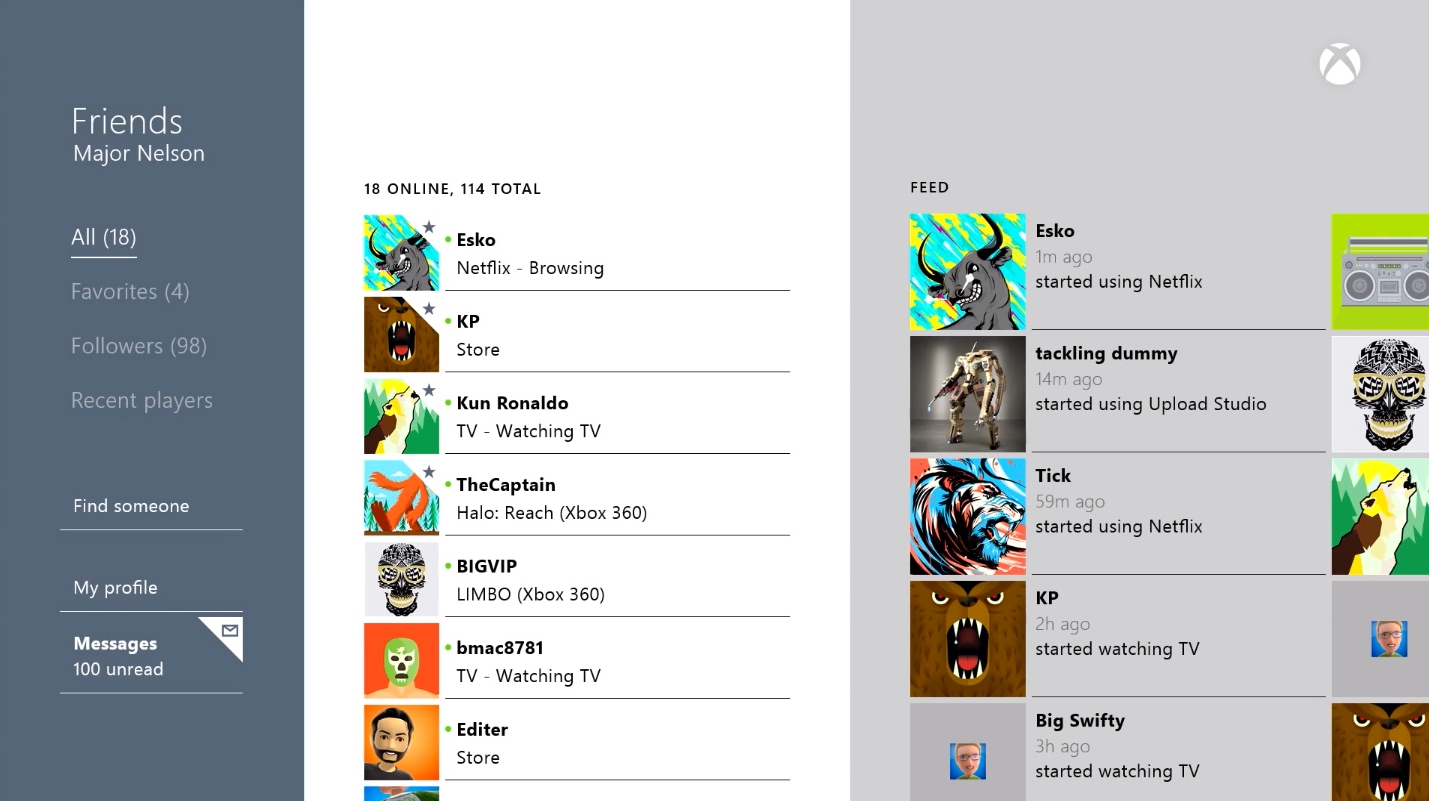Open Tick's started using Netflix feed entry
Screen dimensions: 1429x801
1118,516
